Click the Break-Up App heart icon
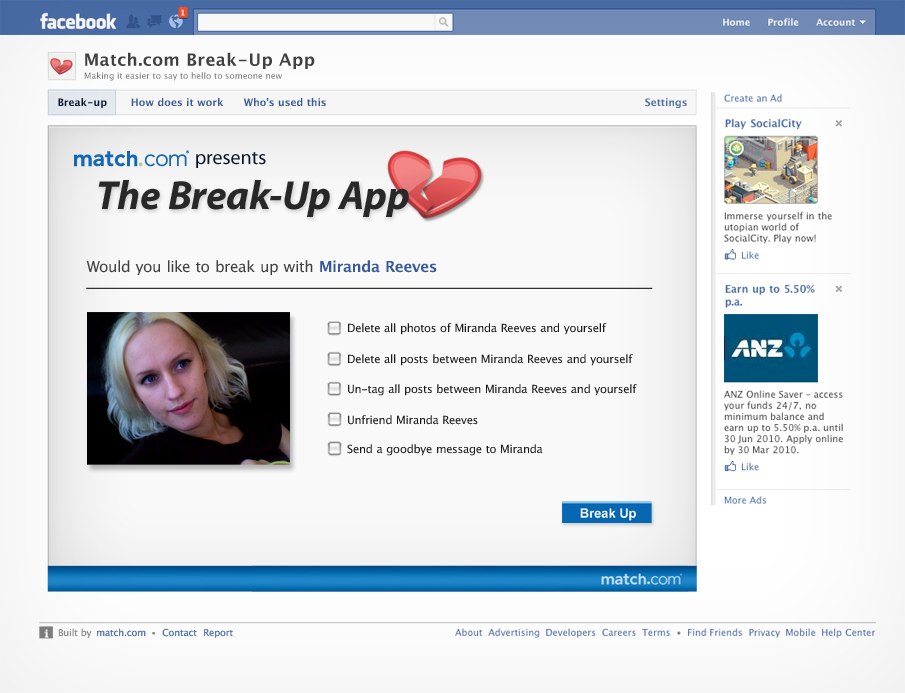 [62, 65]
